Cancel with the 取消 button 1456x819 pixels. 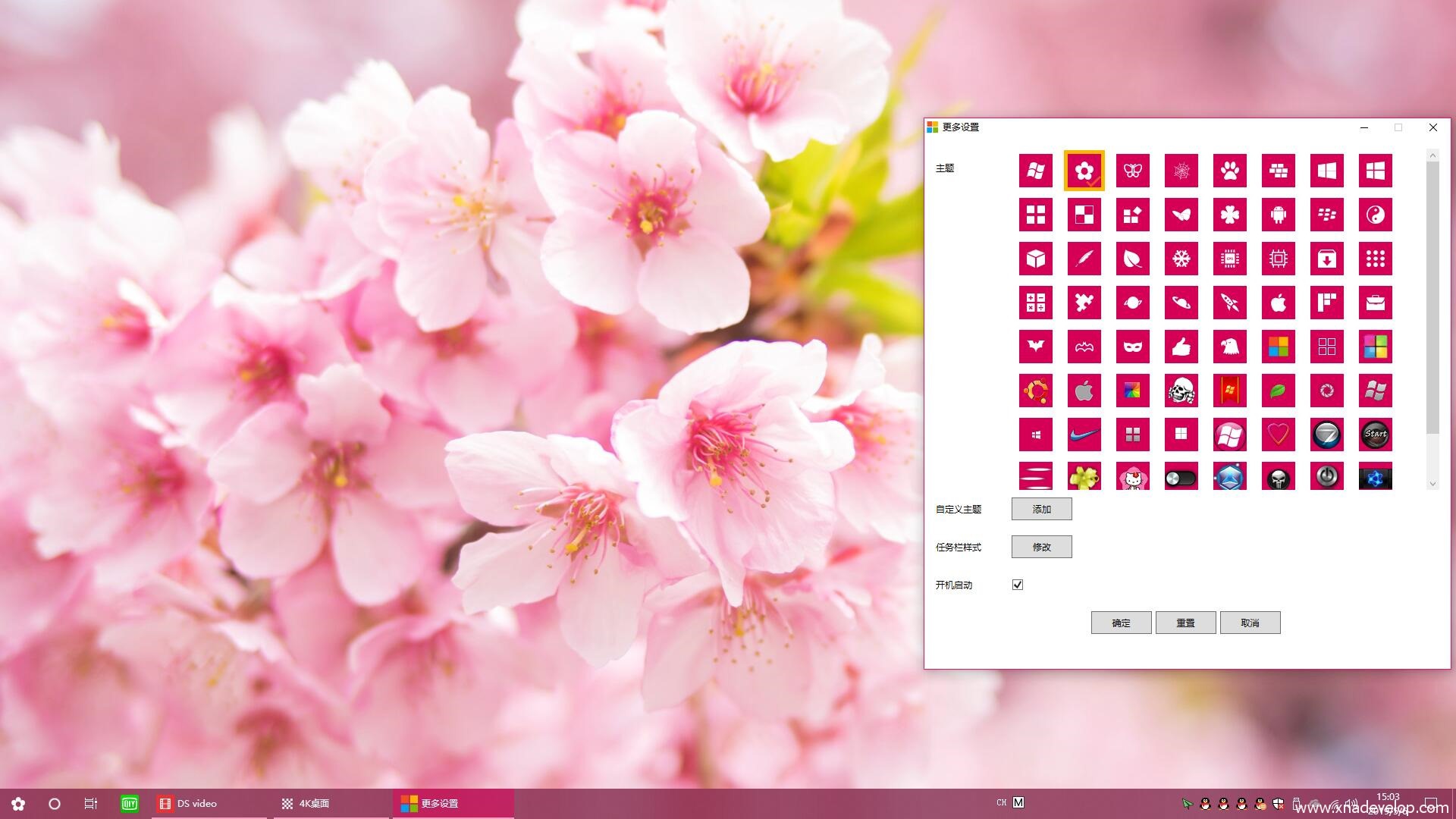1250,623
